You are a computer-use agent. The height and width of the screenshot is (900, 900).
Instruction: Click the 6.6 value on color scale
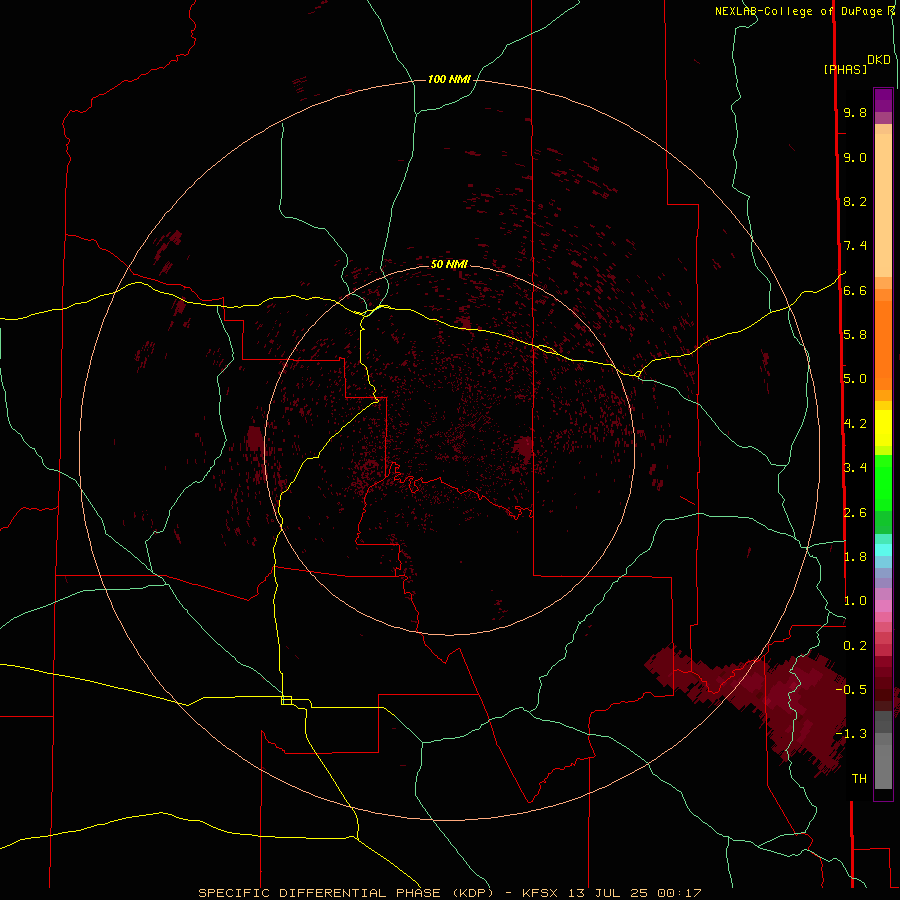(x=855, y=290)
